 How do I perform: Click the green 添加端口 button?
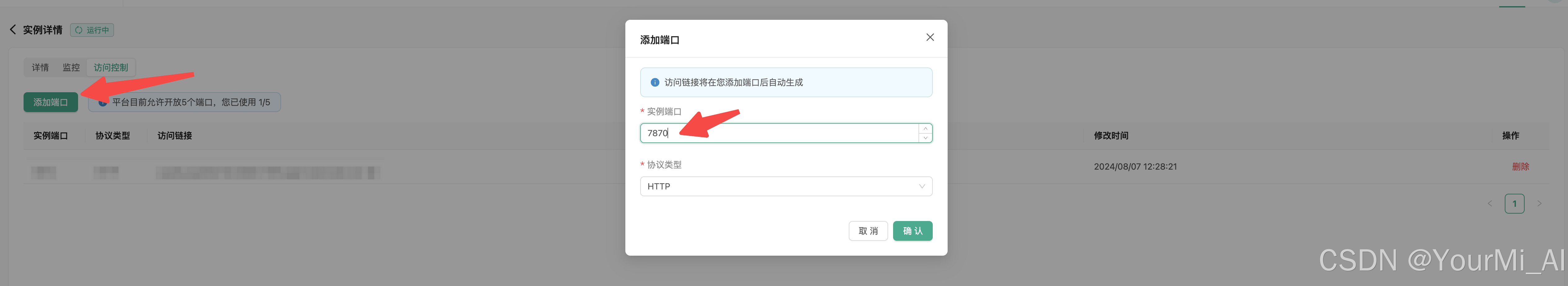pyautogui.click(x=51, y=102)
